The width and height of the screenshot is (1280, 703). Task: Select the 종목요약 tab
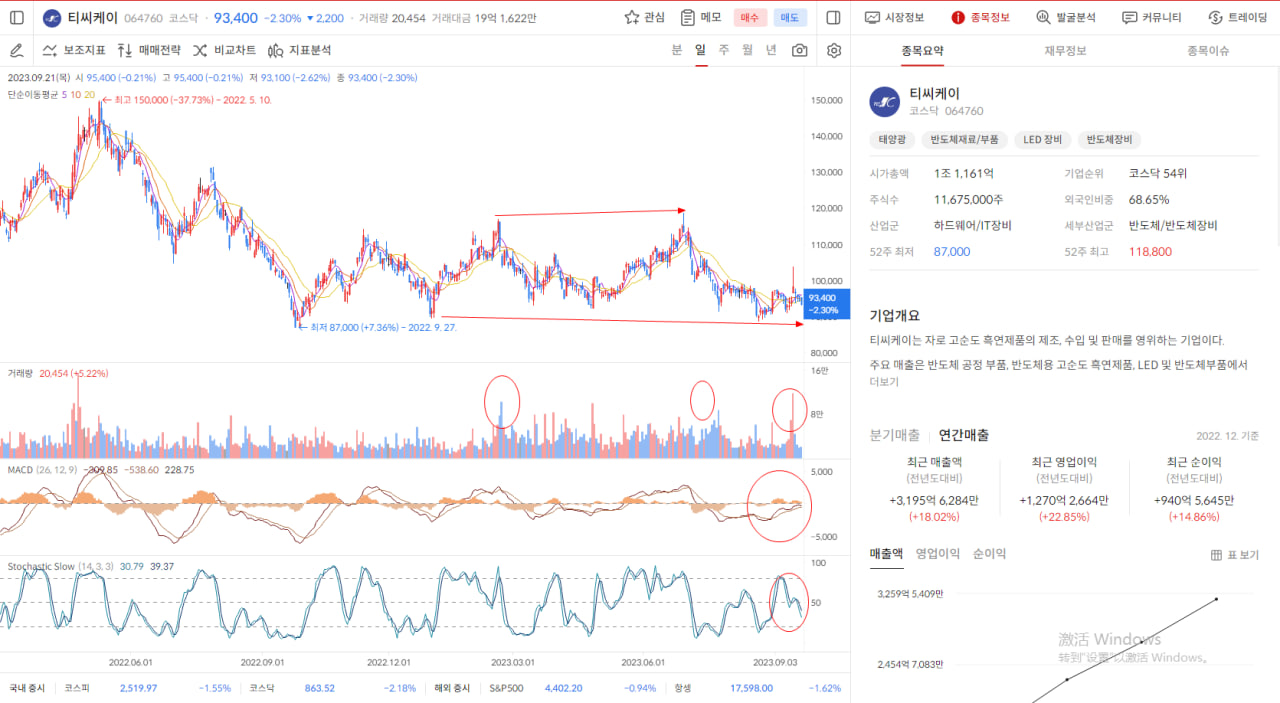point(922,50)
